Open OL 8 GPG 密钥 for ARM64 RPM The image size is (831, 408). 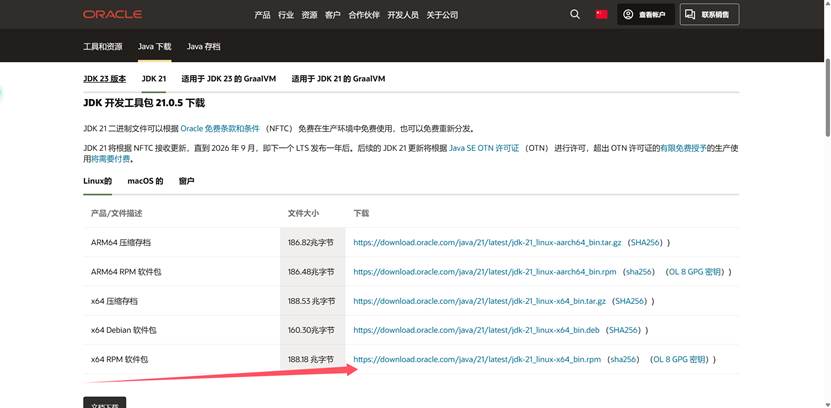(x=695, y=272)
